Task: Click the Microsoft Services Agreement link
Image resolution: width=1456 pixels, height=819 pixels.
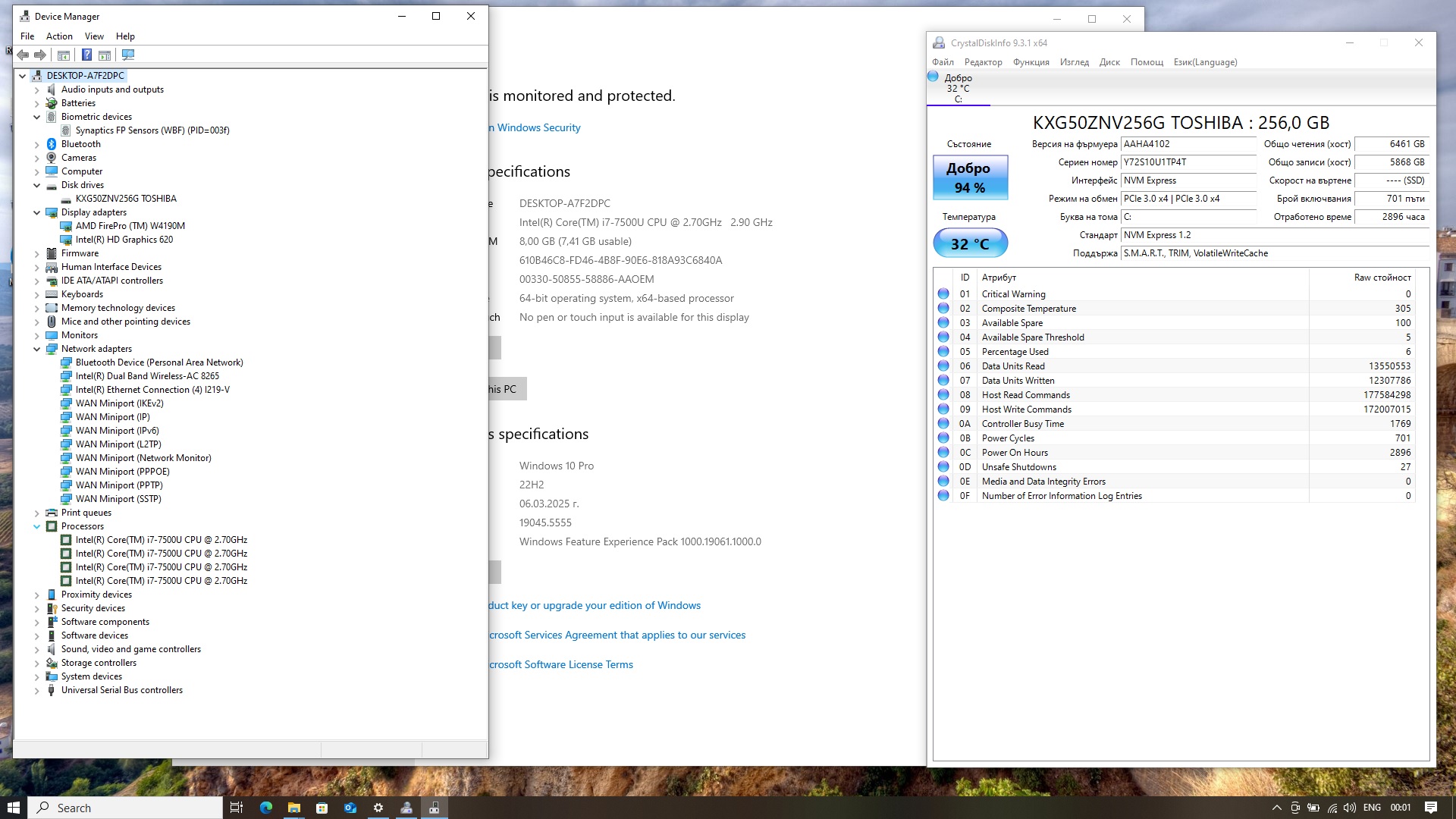Action: click(617, 635)
